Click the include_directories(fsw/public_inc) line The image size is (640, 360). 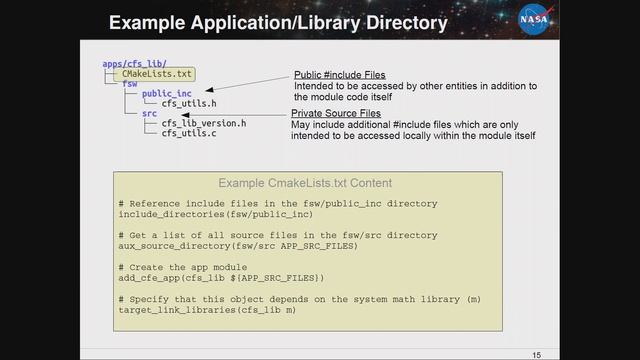coord(216,214)
